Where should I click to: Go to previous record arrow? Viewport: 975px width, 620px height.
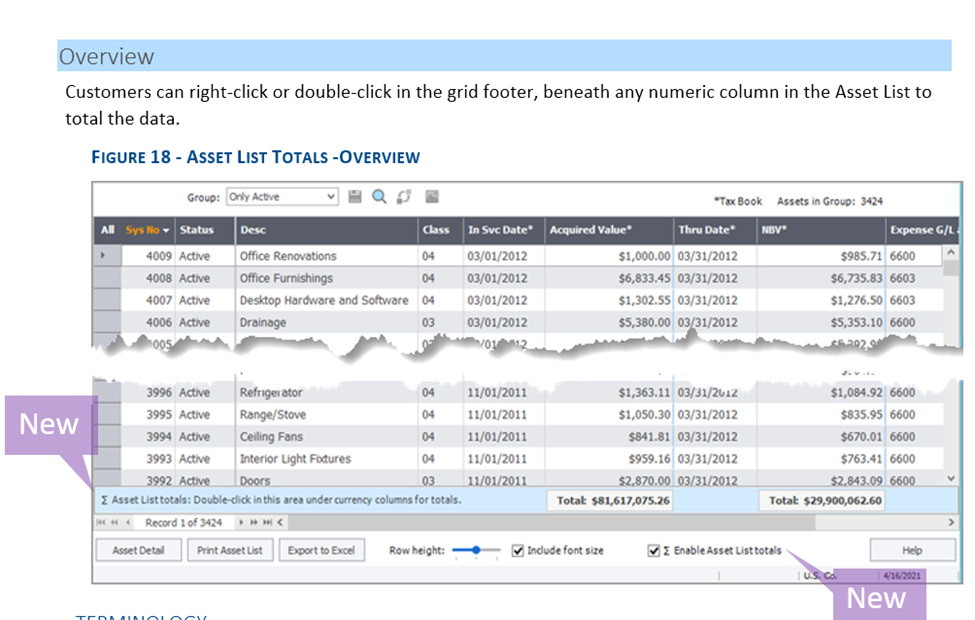(127, 522)
